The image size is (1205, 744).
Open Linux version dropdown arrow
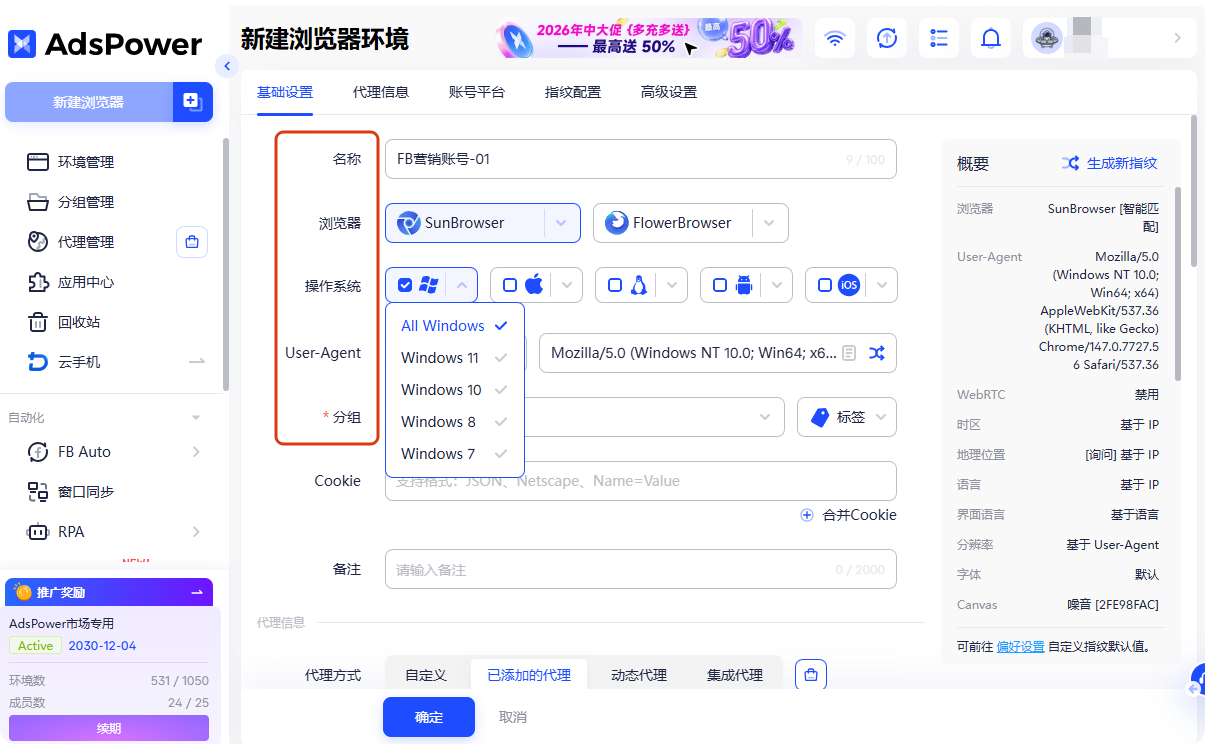click(672, 285)
